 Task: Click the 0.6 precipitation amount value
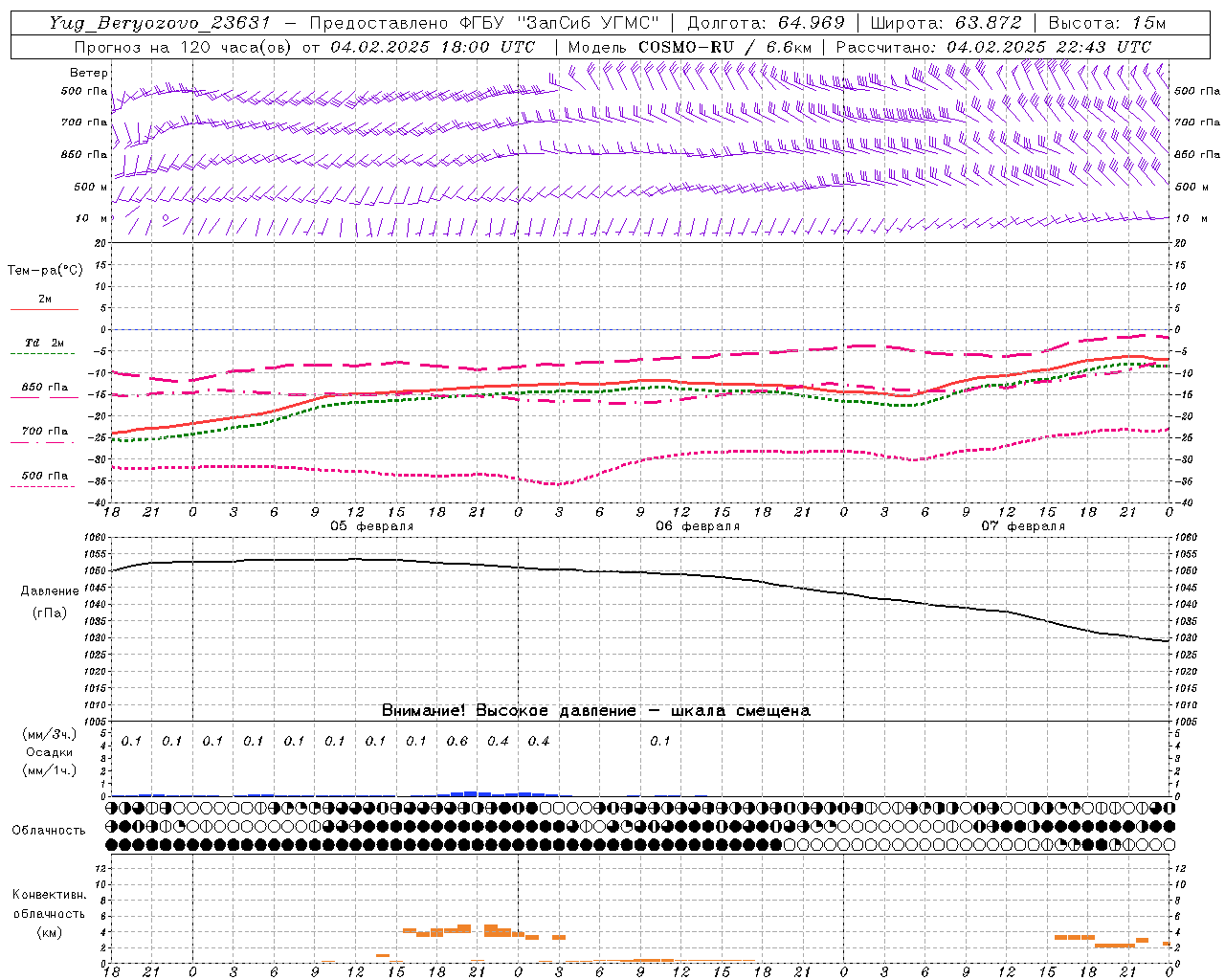tap(457, 742)
